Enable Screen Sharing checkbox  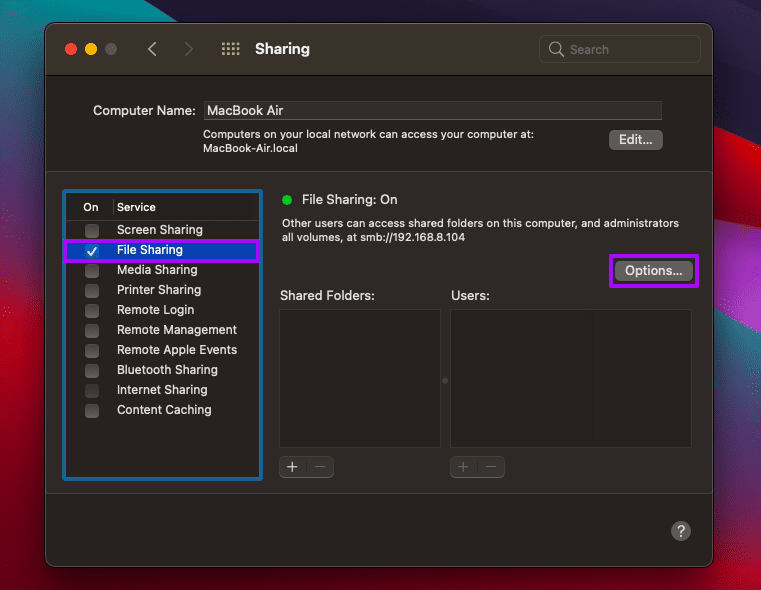coord(92,230)
